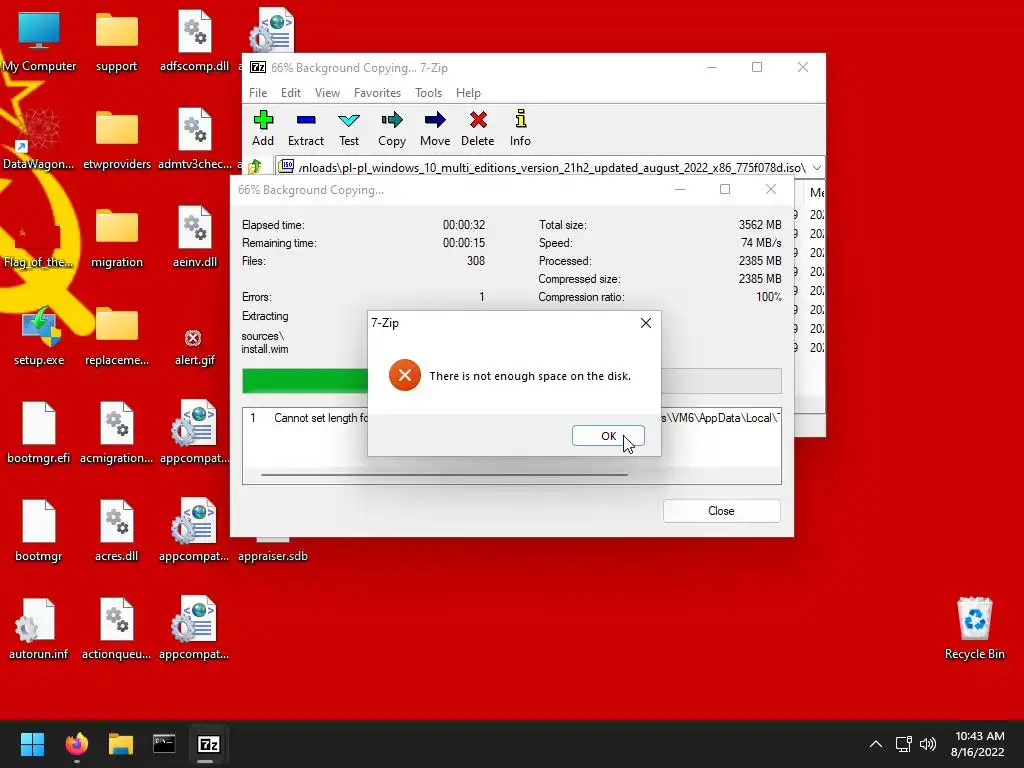
Task: Click the Test toolbar icon in 7-Zip
Action: coord(349,129)
